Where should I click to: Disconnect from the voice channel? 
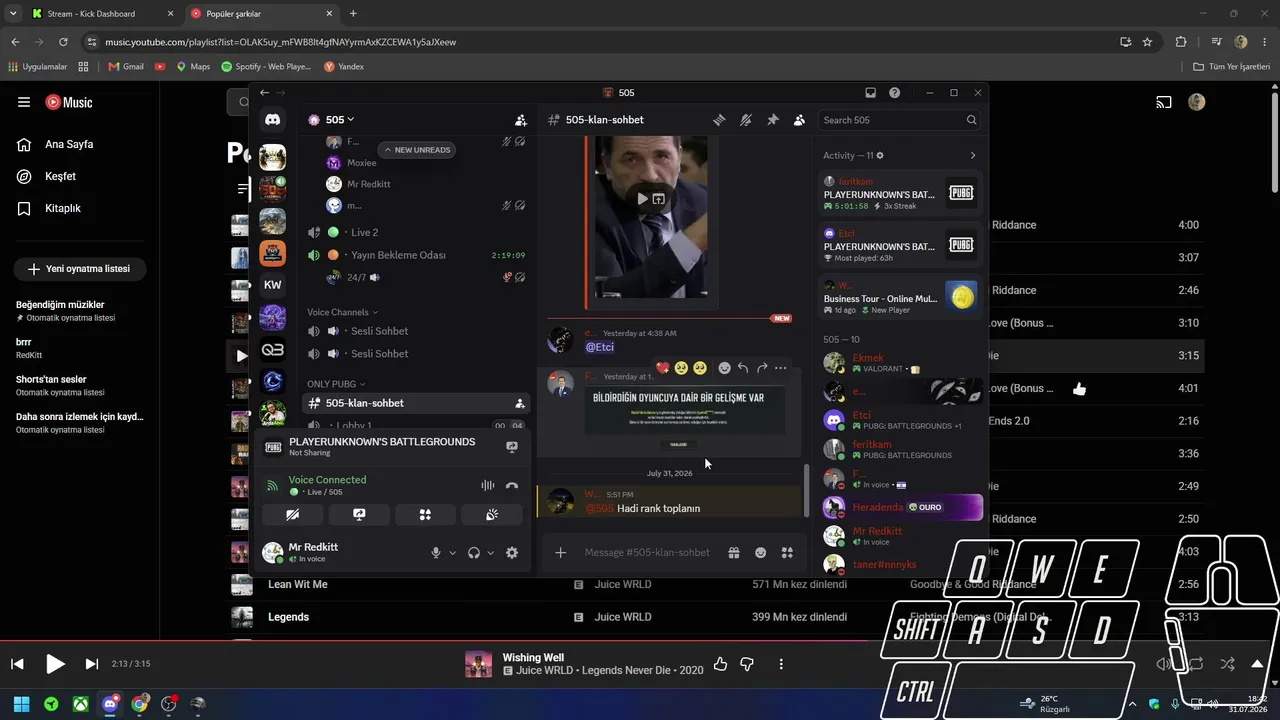[x=512, y=485]
